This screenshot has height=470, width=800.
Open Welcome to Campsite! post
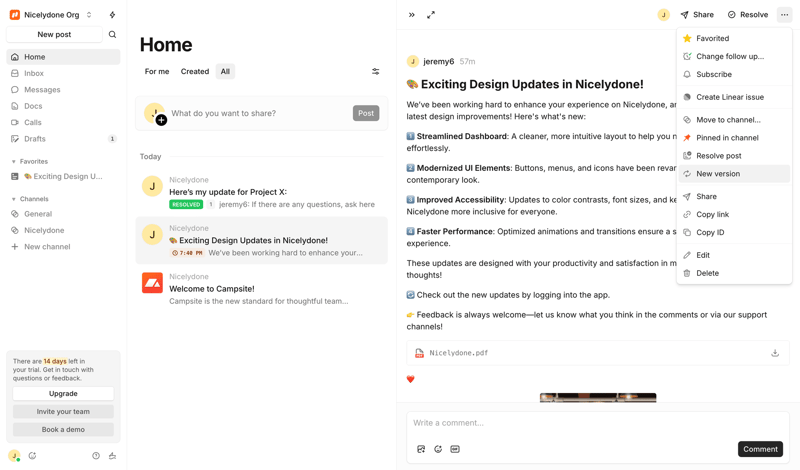coord(262,288)
